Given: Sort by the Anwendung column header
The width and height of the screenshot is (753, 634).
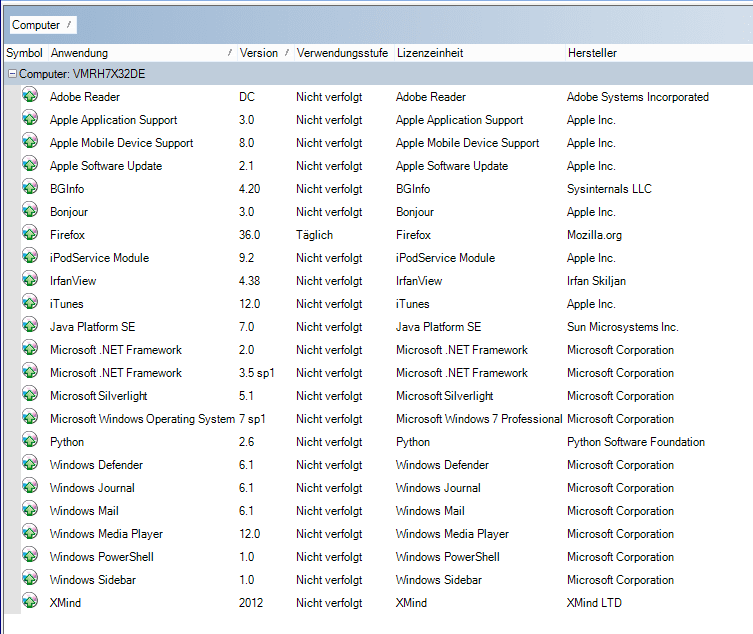Looking at the screenshot, I should click(142, 53).
